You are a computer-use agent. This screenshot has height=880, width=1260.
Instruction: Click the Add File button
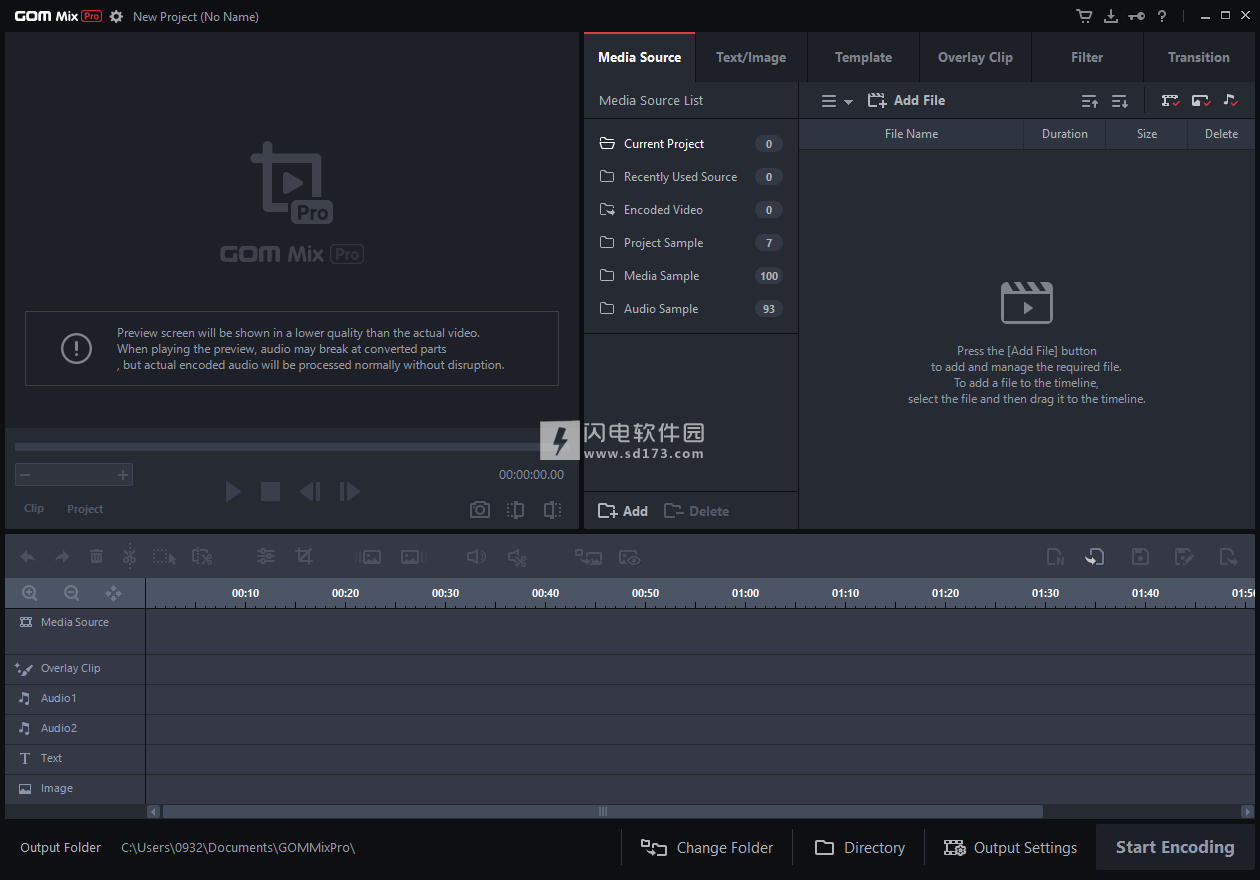point(906,101)
